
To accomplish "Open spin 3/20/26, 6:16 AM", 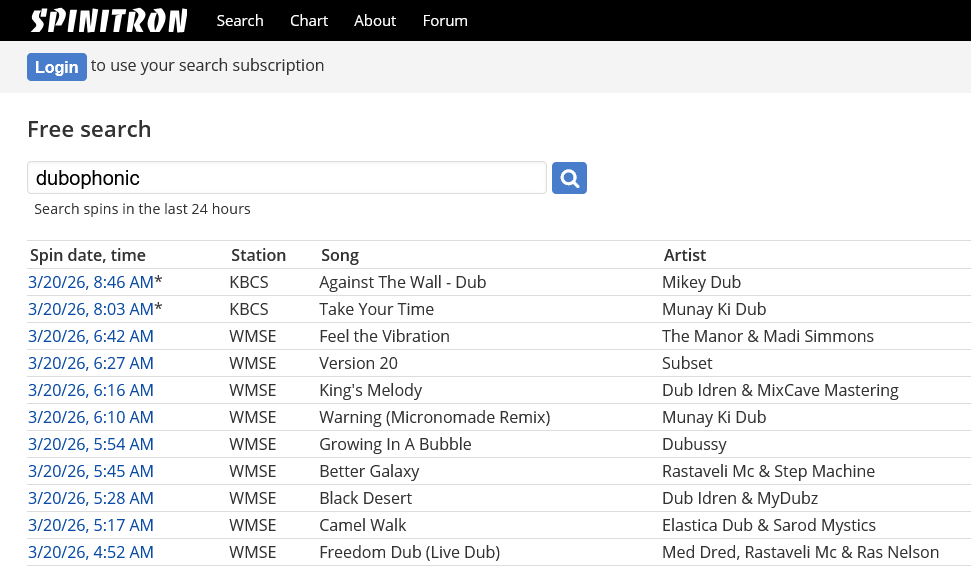I will [x=90, y=391].
